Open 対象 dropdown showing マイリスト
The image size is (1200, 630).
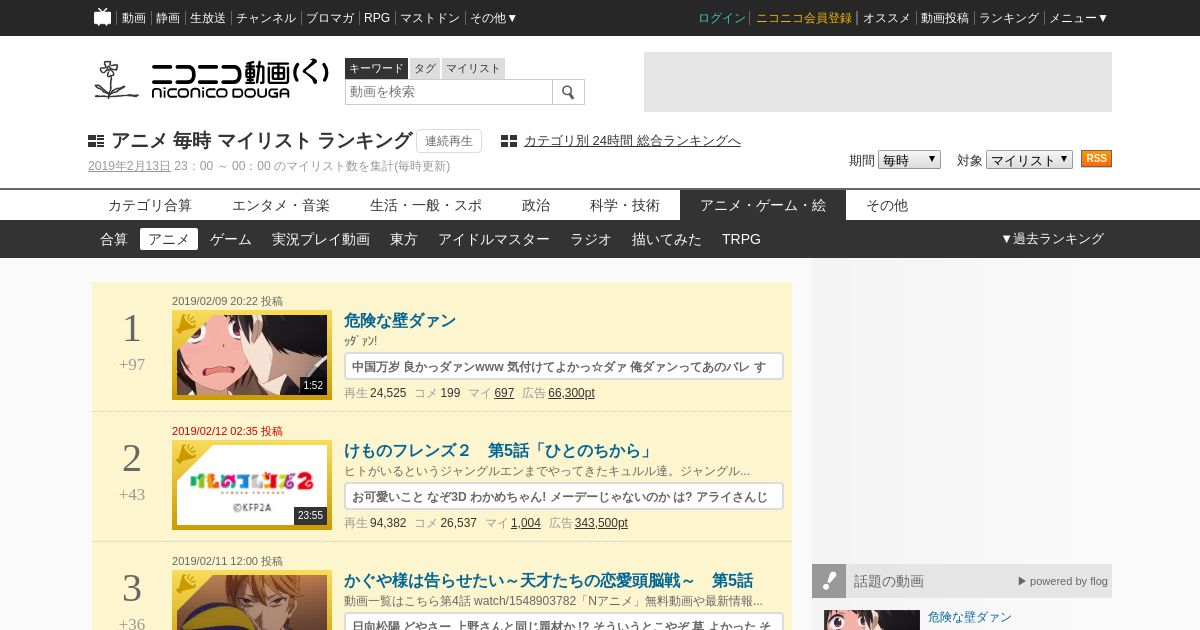[x=1029, y=160]
